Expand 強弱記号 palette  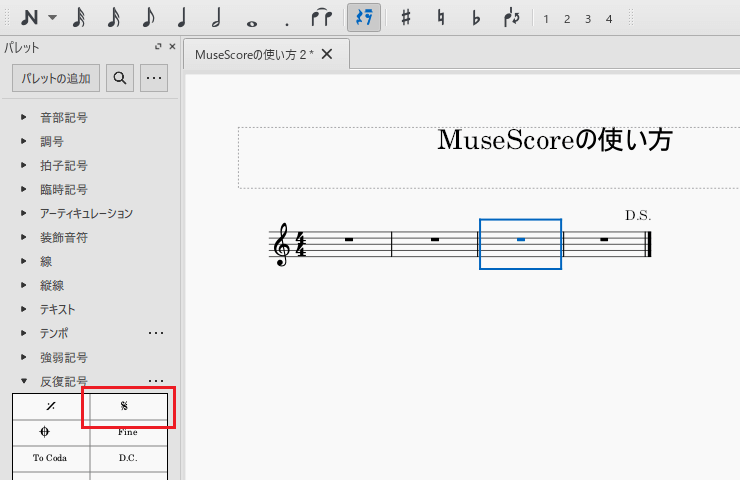coord(24,357)
